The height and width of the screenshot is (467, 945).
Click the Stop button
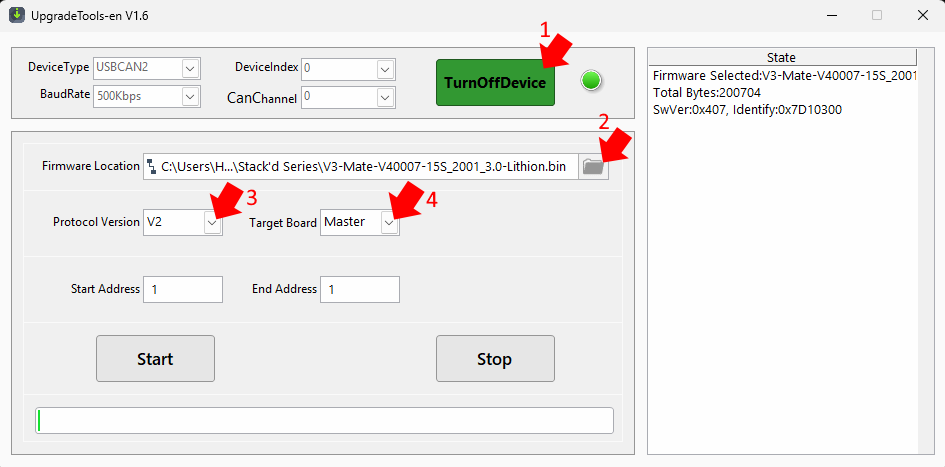point(495,359)
